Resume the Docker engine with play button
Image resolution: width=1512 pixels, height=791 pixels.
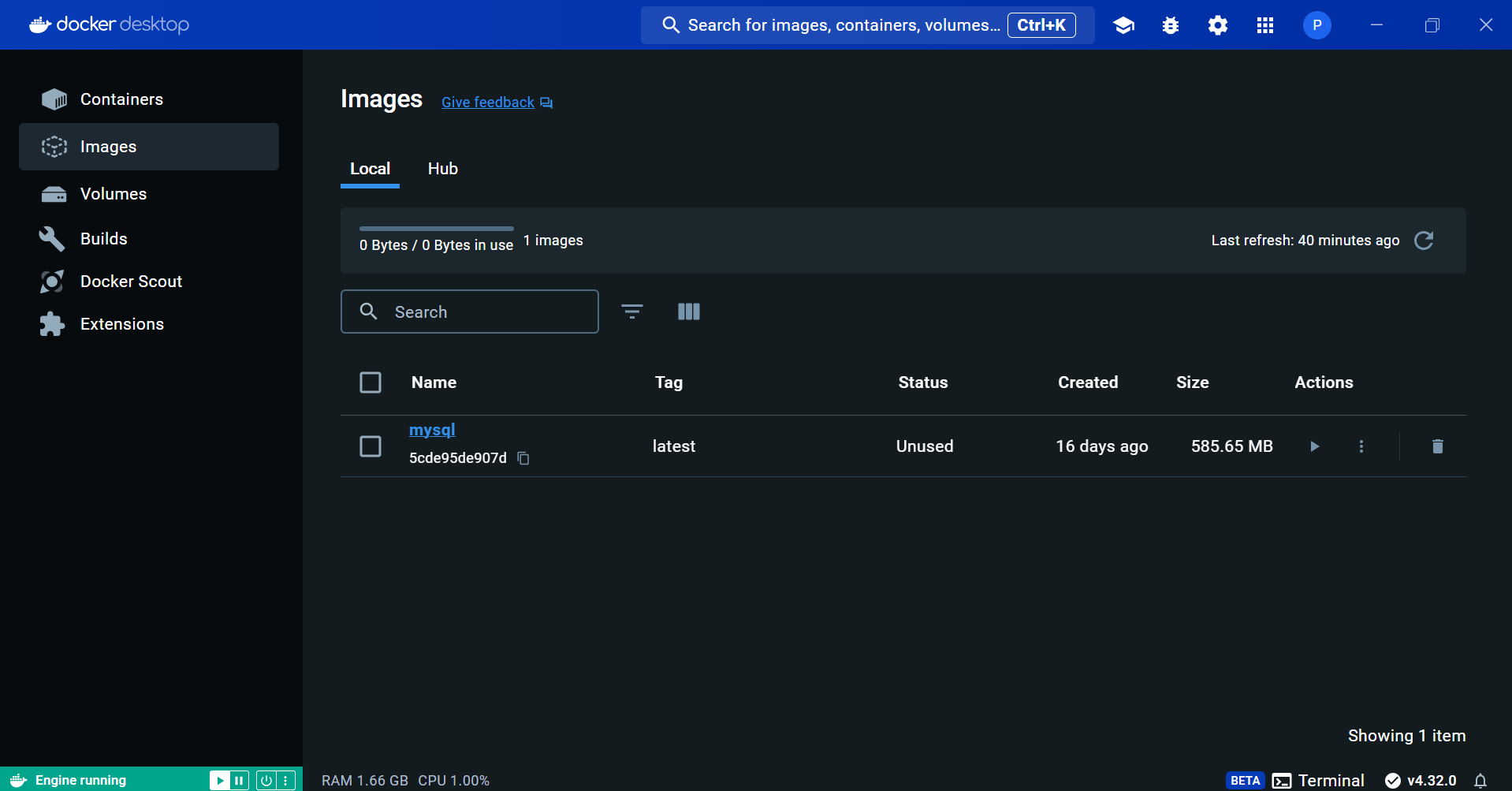click(220, 781)
